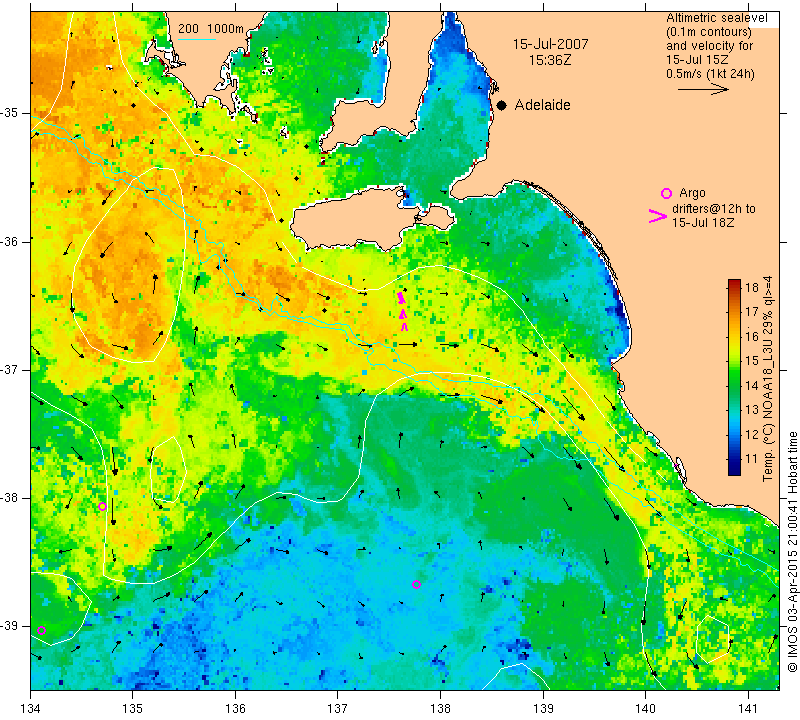Click the green 14 degree band on the colorbar
The height and width of the screenshot is (720, 800).
734,385
